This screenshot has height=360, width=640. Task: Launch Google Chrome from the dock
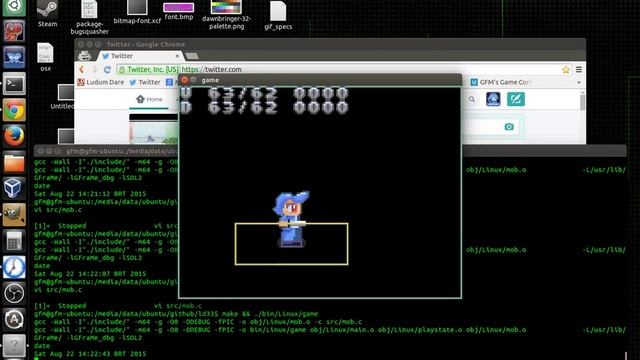coord(14,110)
